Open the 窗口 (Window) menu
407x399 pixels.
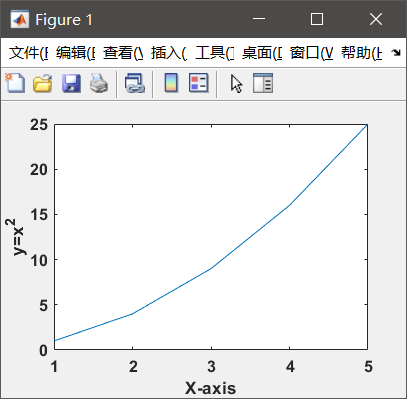(311, 53)
